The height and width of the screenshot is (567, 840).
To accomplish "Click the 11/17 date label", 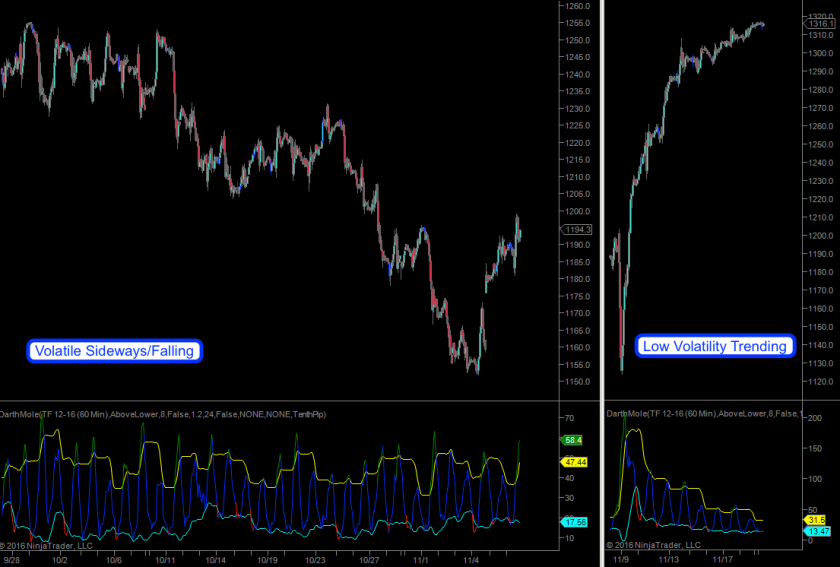I will pyautogui.click(x=722, y=559).
